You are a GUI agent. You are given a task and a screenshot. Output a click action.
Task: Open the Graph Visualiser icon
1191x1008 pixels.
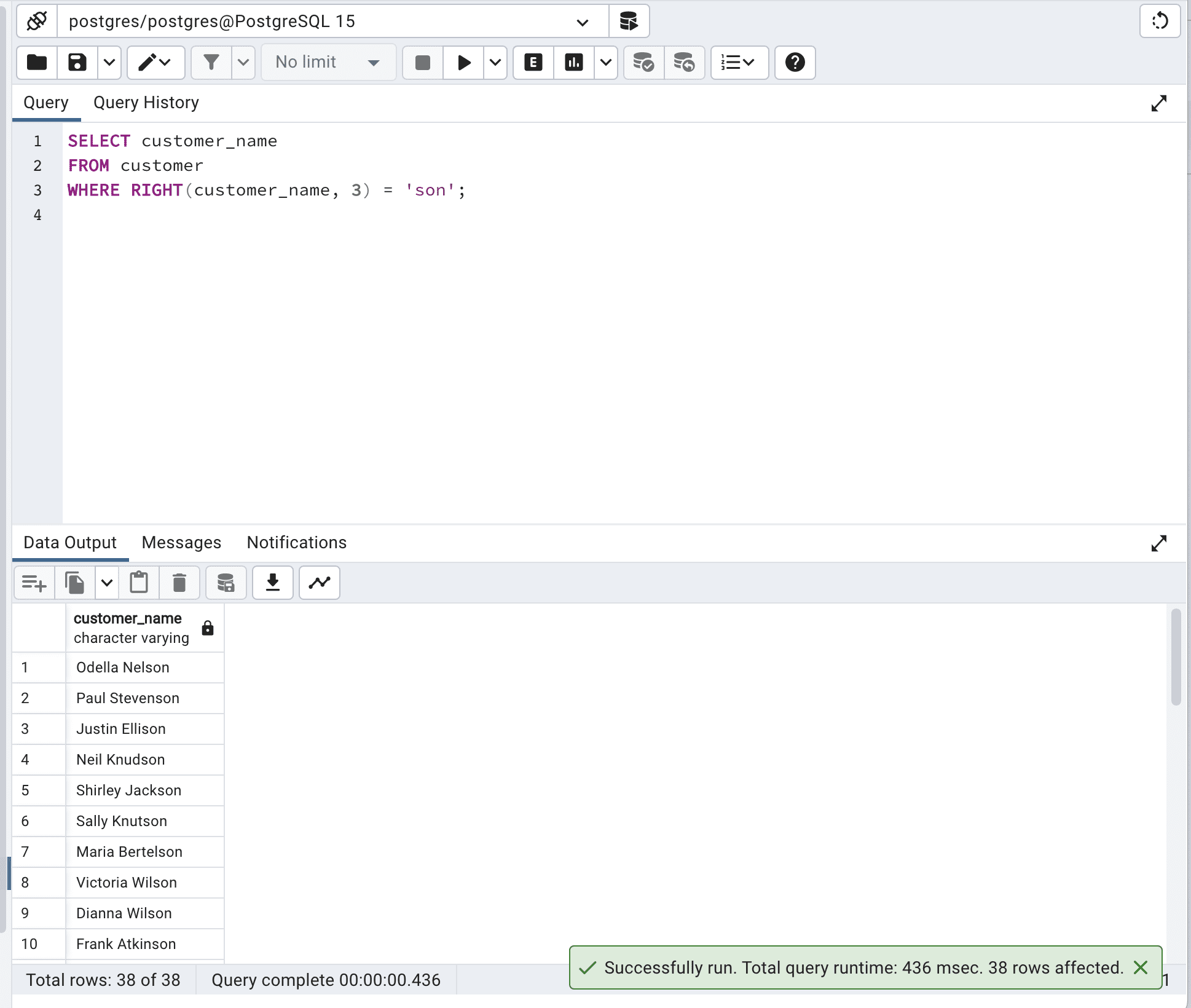320,582
